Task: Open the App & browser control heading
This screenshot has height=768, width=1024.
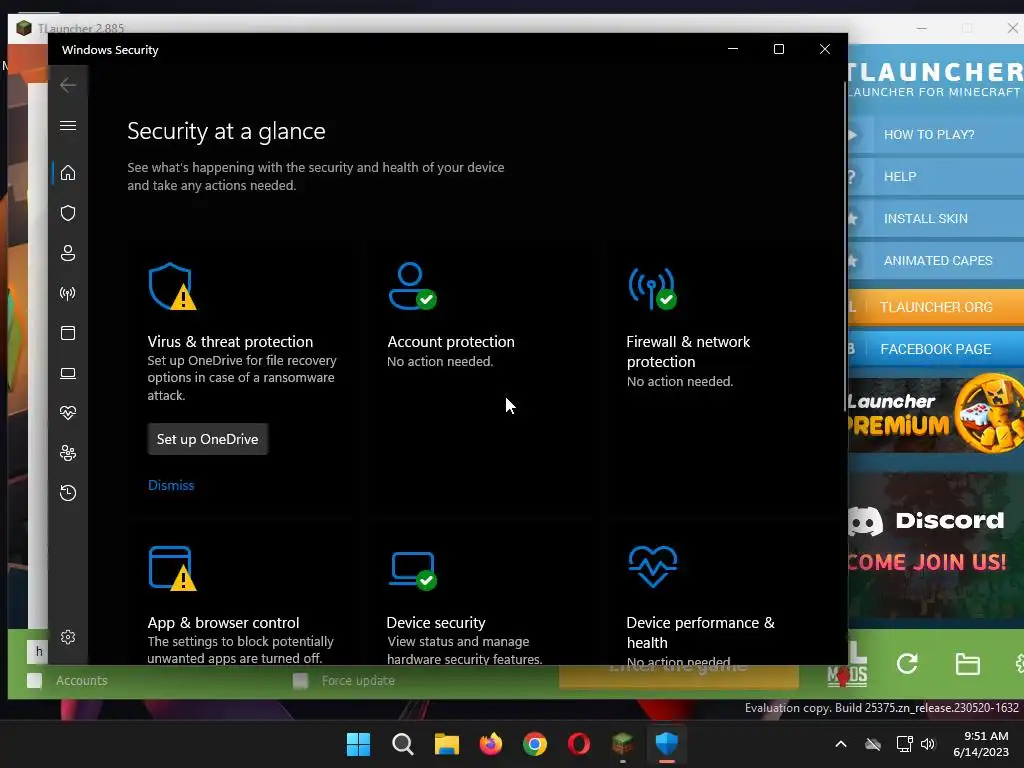Action: click(223, 622)
